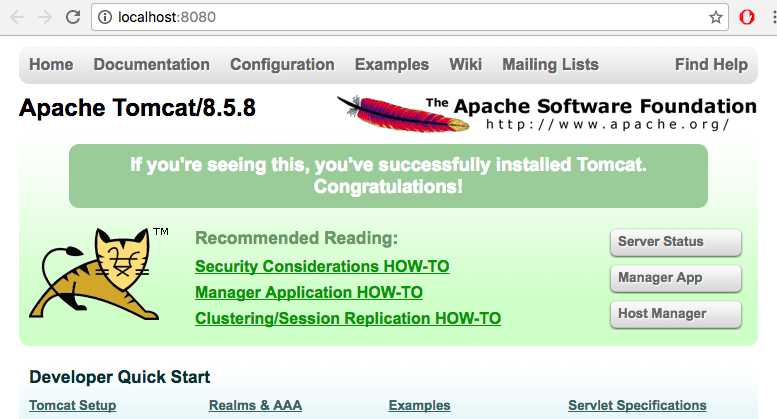The height and width of the screenshot is (419, 777).
Task: Open Clustering/Session Replication HOW-TO link
Action: click(x=348, y=318)
